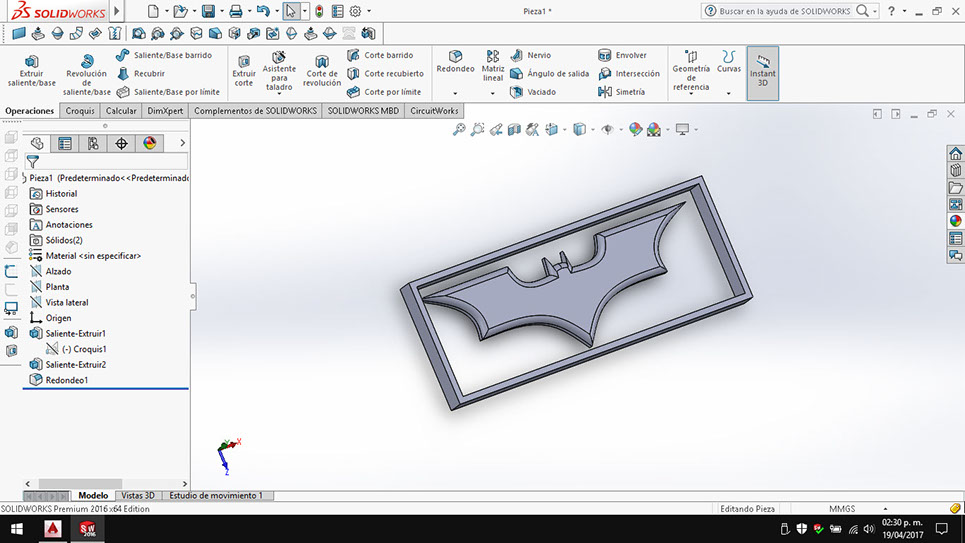Open Geometría de referencia
This screenshot has width=965, height=543.
[x=691, y=71]
